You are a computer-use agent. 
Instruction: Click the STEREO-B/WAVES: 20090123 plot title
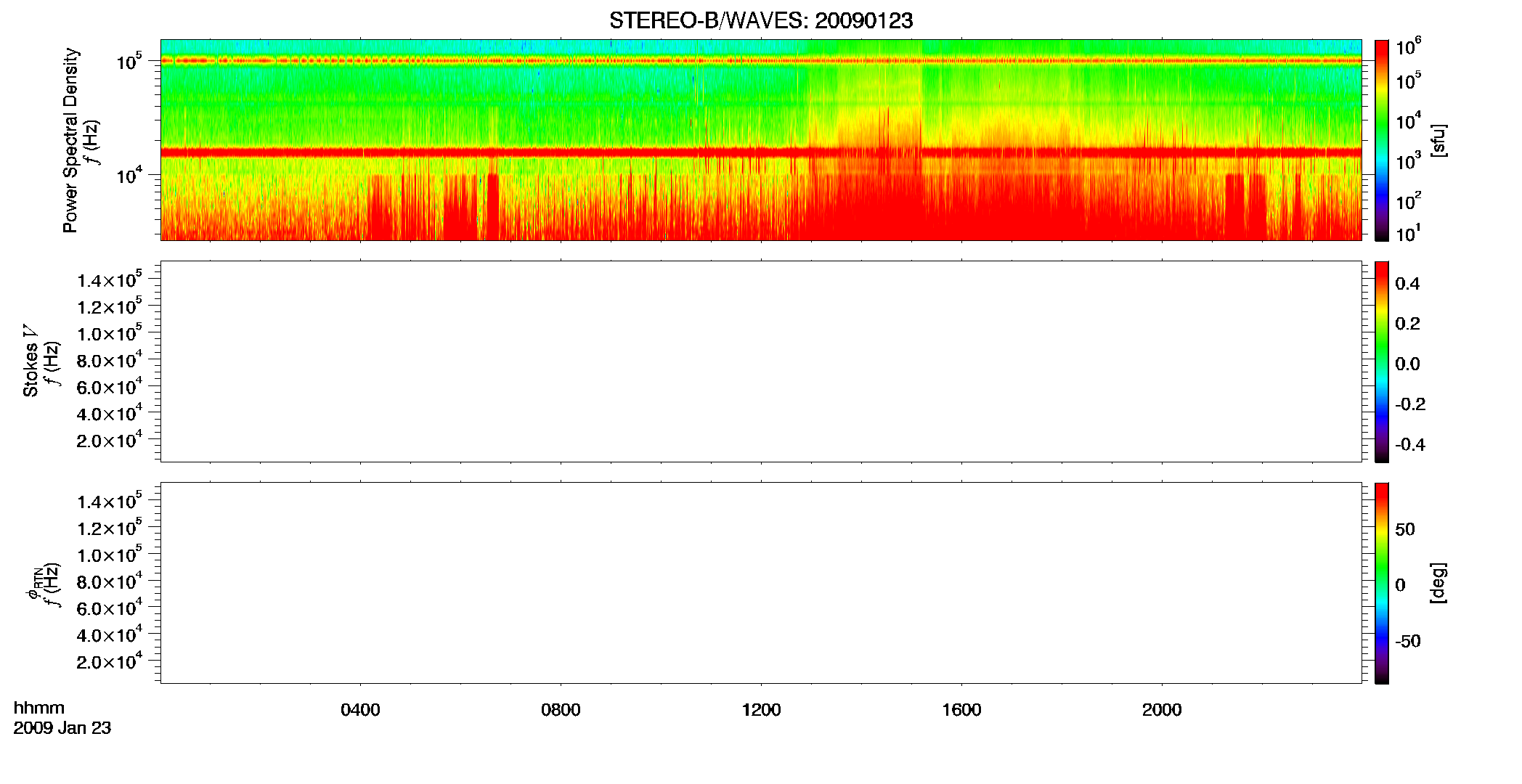760,21
